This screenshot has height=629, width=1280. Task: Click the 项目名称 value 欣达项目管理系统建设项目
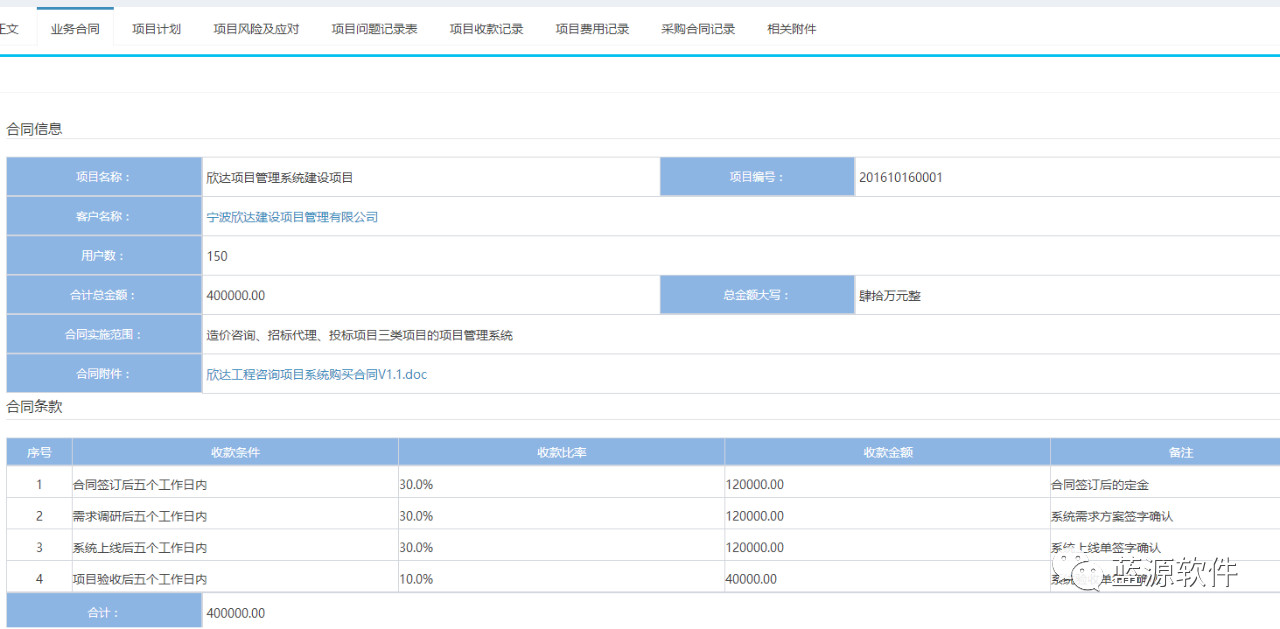click(x=279, y=178)
